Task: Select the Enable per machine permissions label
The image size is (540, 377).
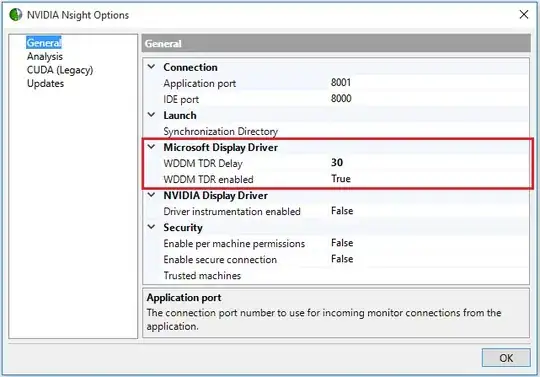Action: tap(234, 243)
